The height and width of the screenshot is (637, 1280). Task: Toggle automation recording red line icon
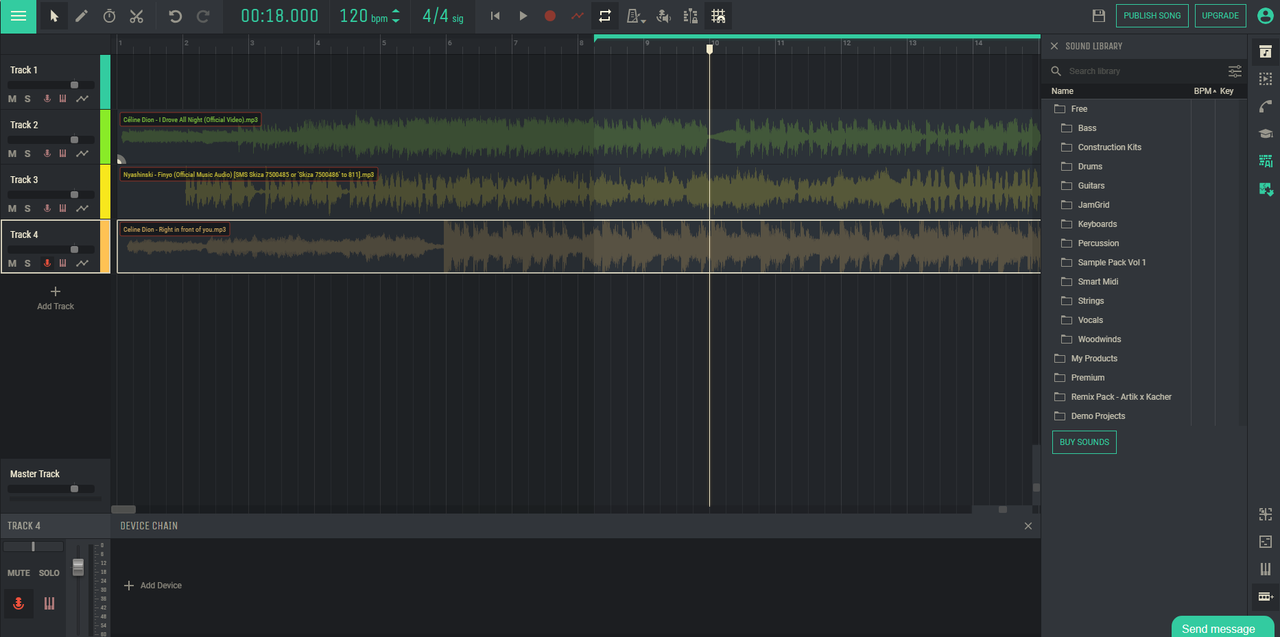pos(577,16)
